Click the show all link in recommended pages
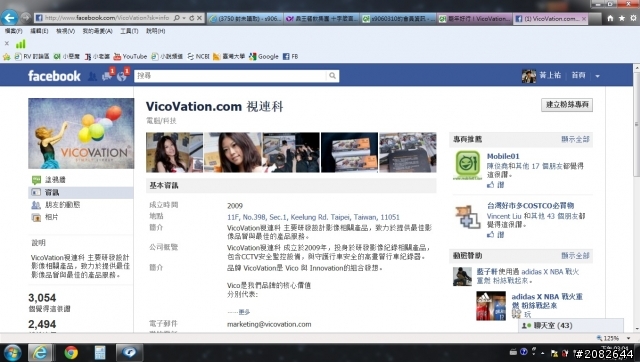 click(575, 139)
